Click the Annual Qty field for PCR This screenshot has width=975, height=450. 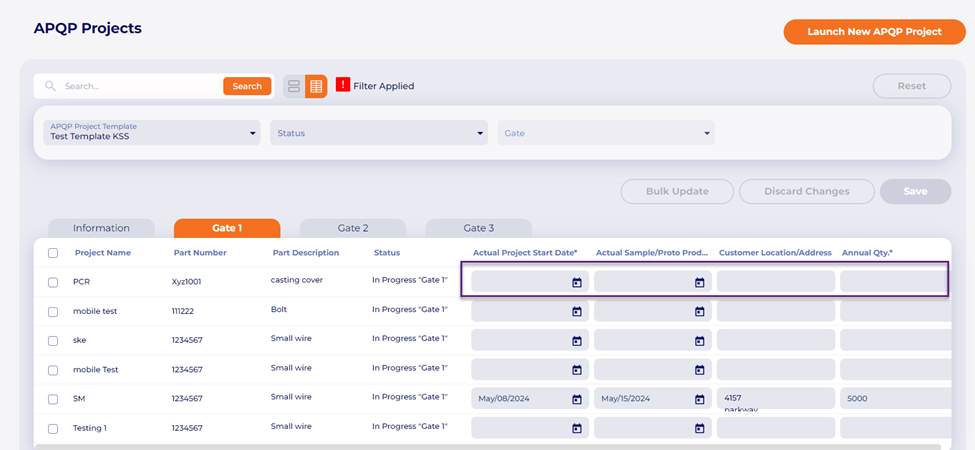tap(893, 282)
